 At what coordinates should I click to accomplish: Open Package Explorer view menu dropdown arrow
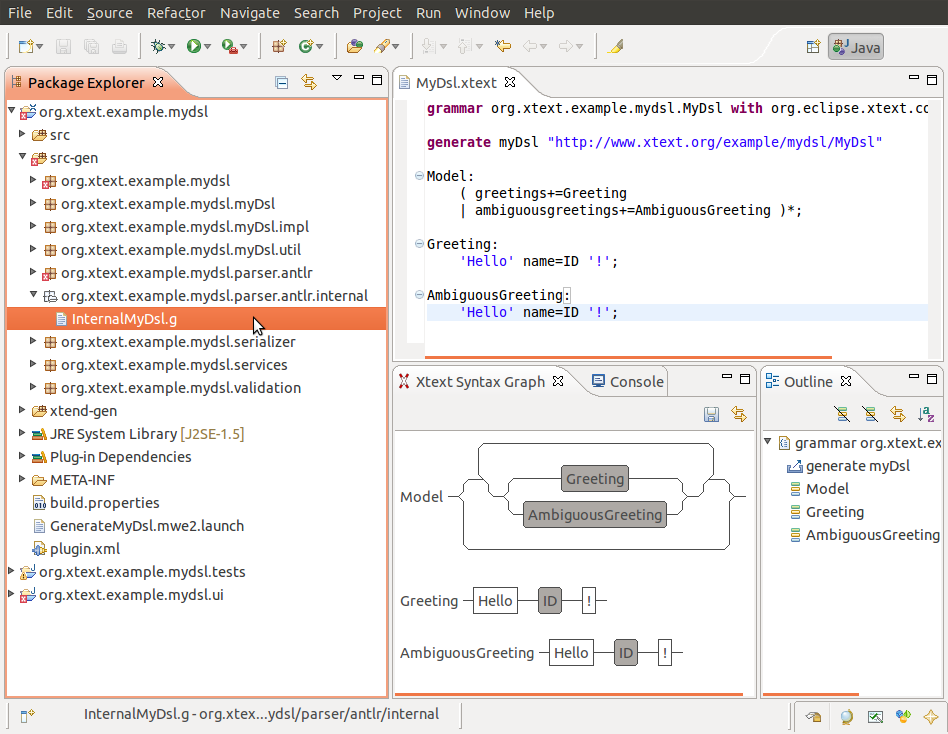pyautogui.click(x=337, y=78)
